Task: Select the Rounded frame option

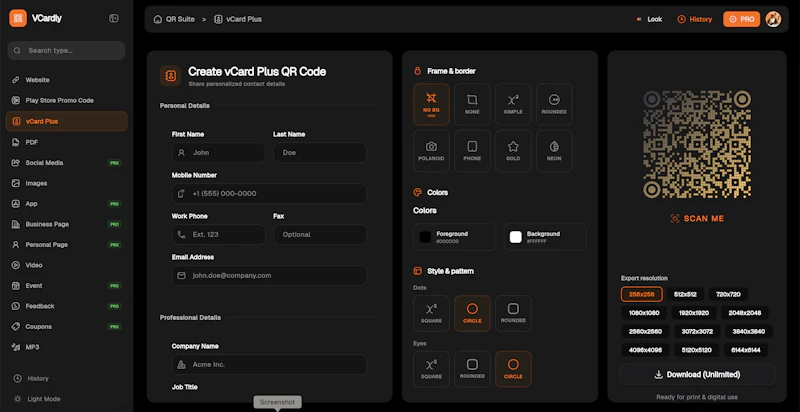Action: pos(554,104)
